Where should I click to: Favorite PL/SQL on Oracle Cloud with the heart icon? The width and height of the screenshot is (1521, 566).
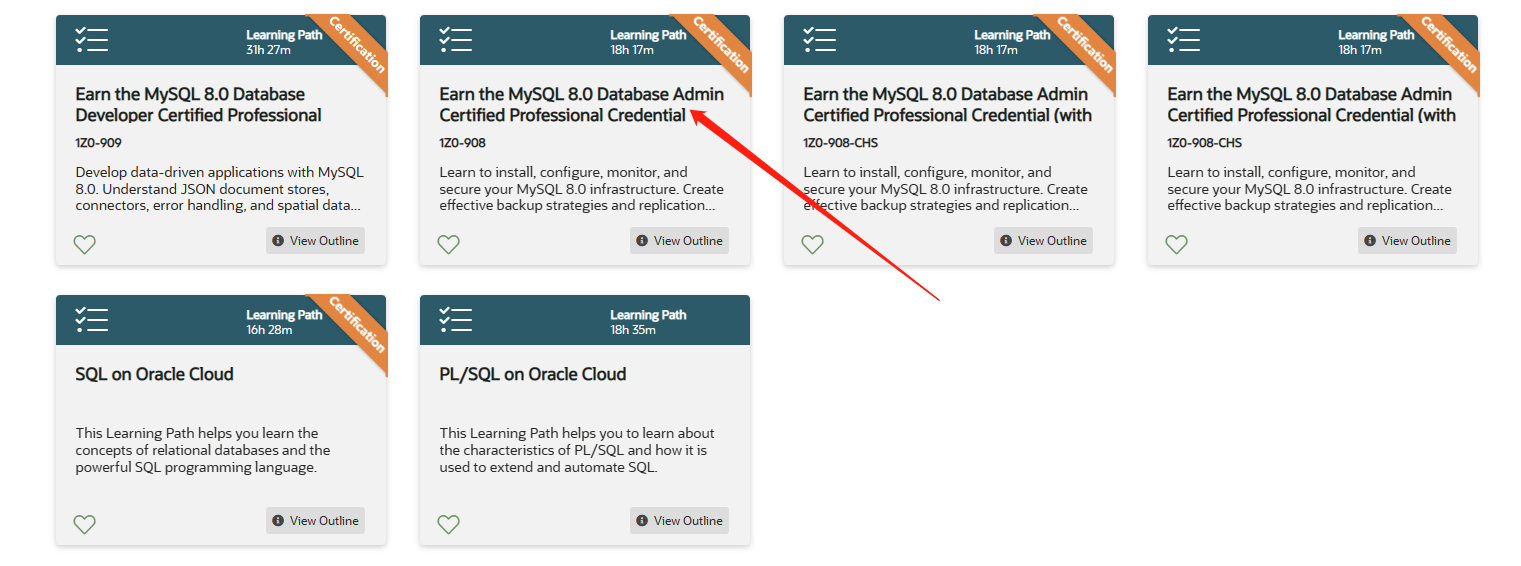coord(449,523)
